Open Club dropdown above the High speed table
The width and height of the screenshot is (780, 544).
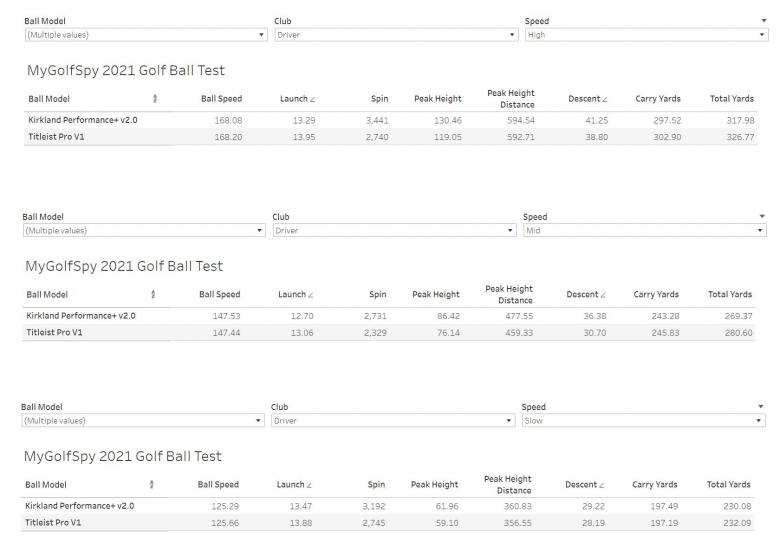[395, 35]
